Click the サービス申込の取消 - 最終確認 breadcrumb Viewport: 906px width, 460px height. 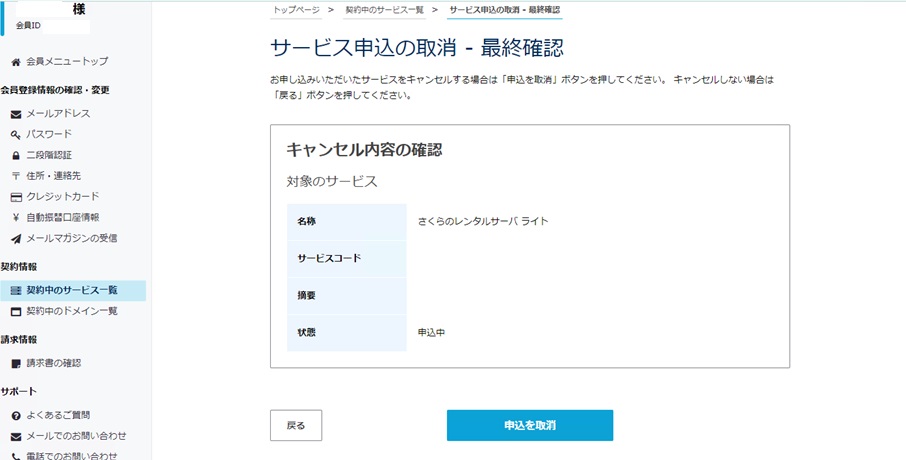coord(505,9)
